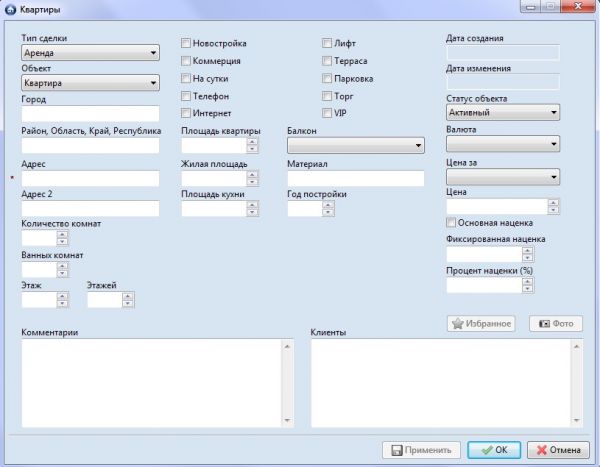The image size is (600, 467).
Task: Click the Применить save button
Action: [421, 450]
